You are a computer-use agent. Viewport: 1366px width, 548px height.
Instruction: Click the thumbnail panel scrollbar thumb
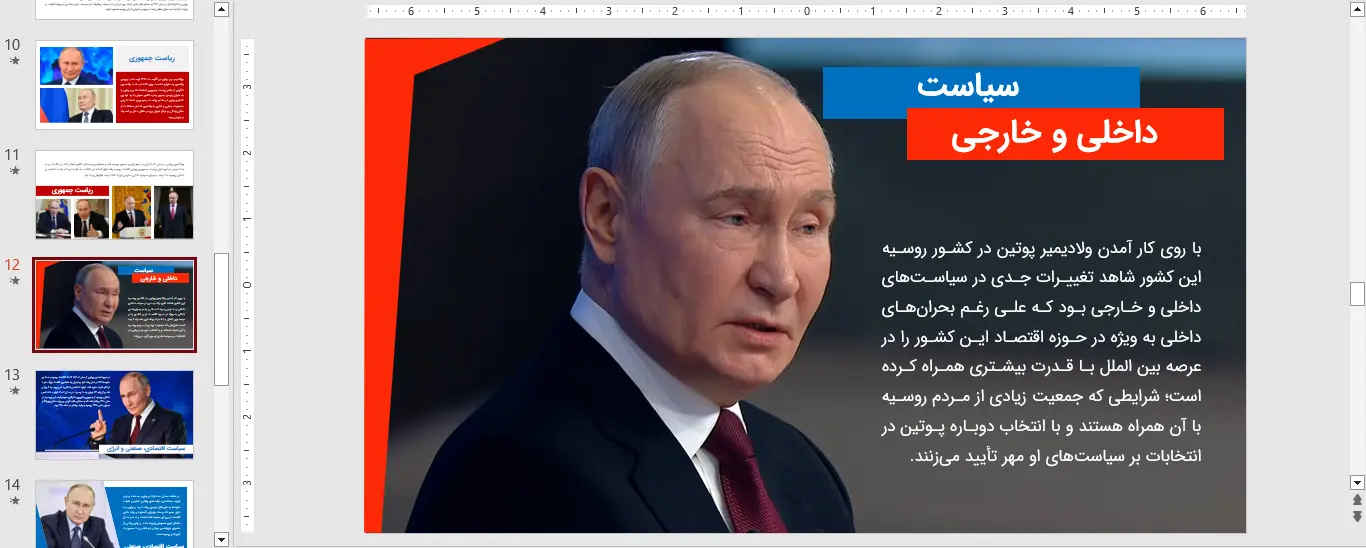(x=222, y=319)
